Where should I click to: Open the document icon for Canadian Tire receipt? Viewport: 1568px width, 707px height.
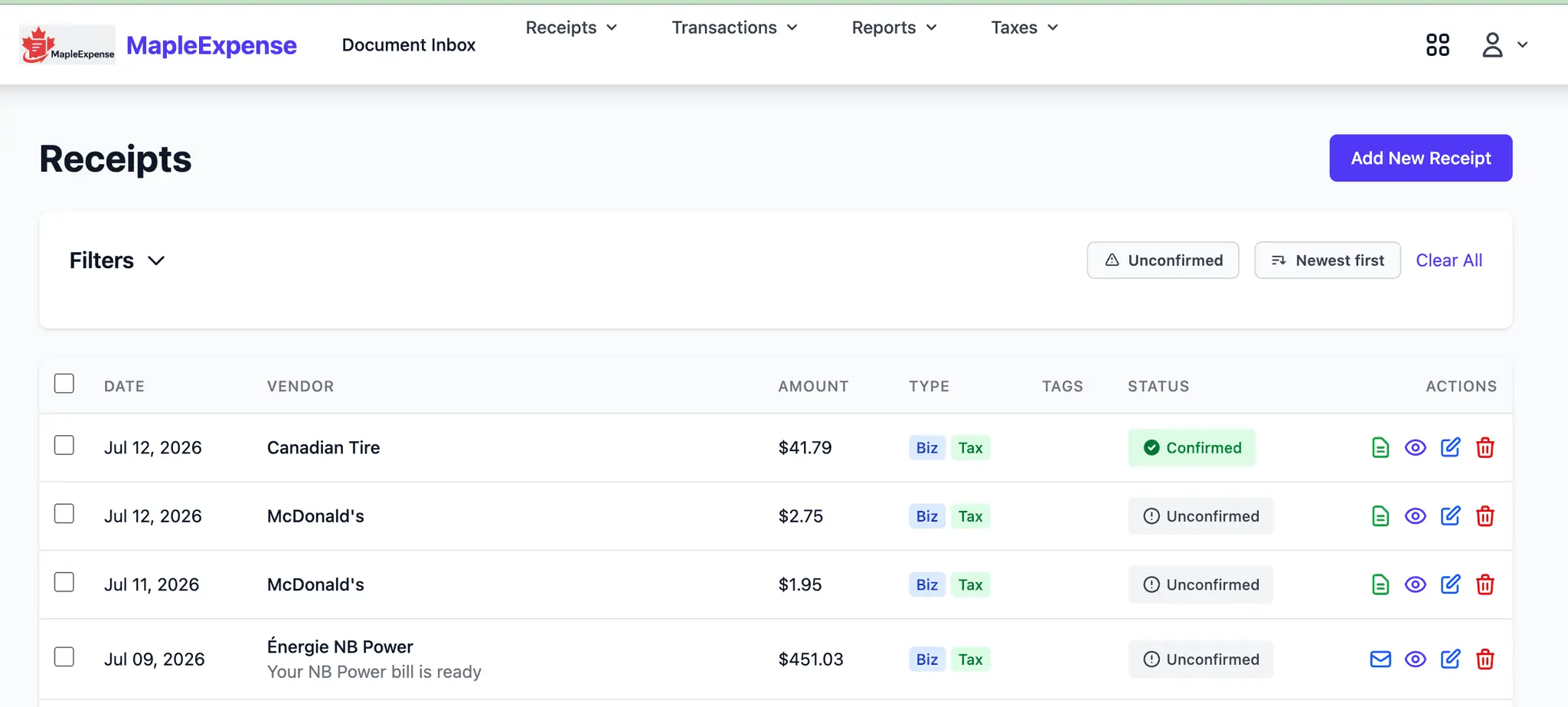1380,447
